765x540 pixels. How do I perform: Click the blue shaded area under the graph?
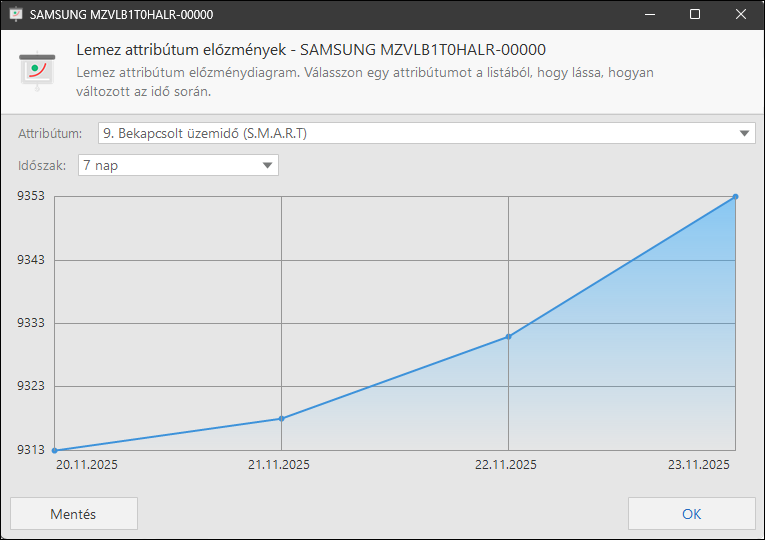620,380
